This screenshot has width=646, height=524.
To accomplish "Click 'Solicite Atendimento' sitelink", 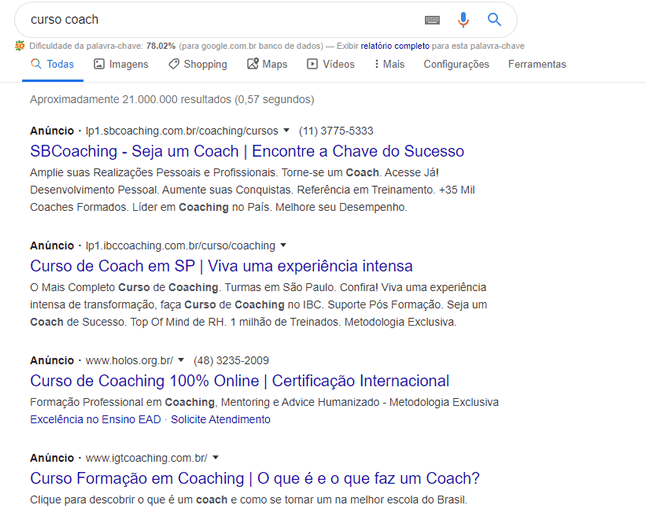I will pyautogui.click(x=220, y=419).
